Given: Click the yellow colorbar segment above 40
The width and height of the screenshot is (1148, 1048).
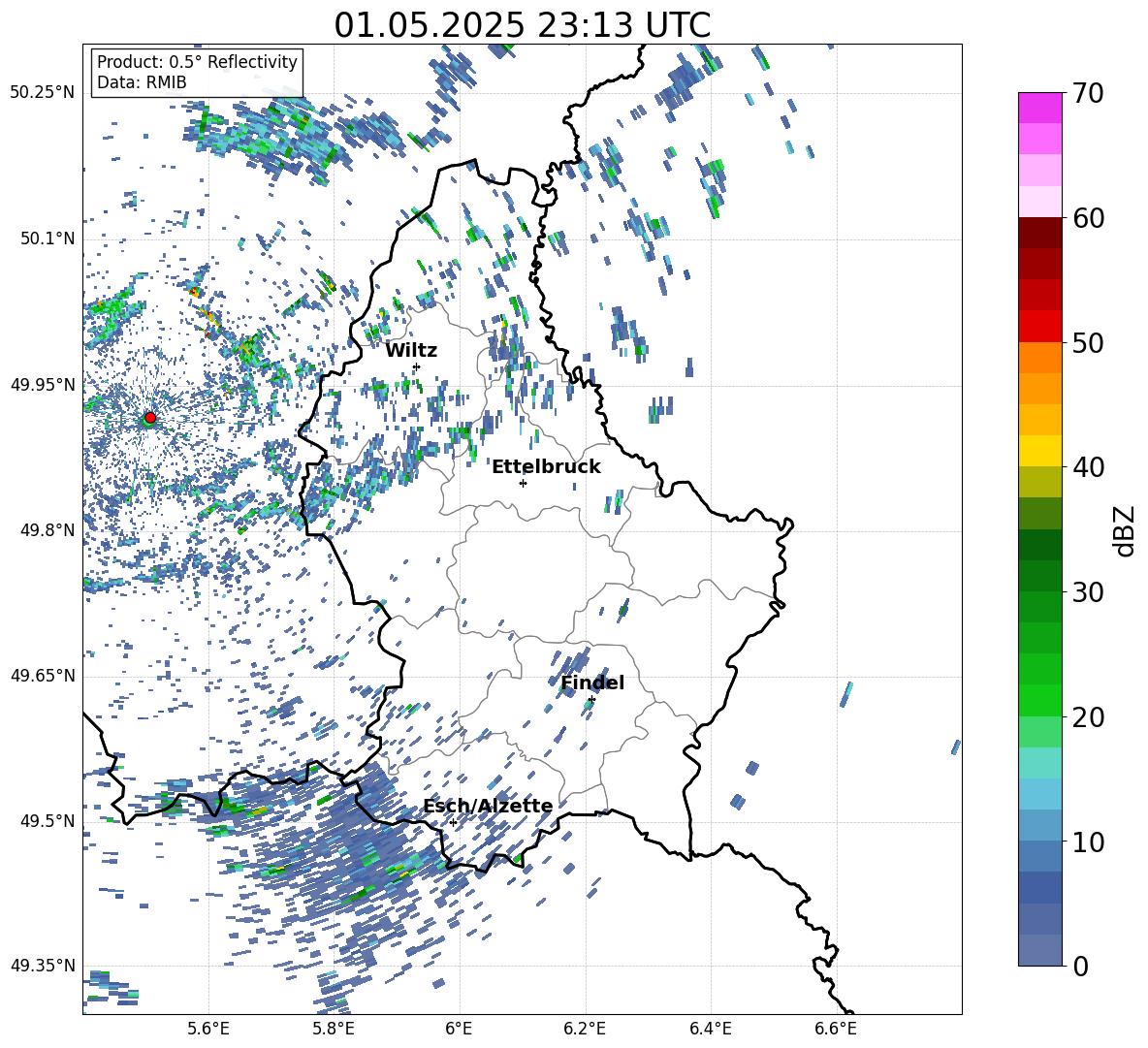Looking at the screenshot, I should click(1039, 451).
